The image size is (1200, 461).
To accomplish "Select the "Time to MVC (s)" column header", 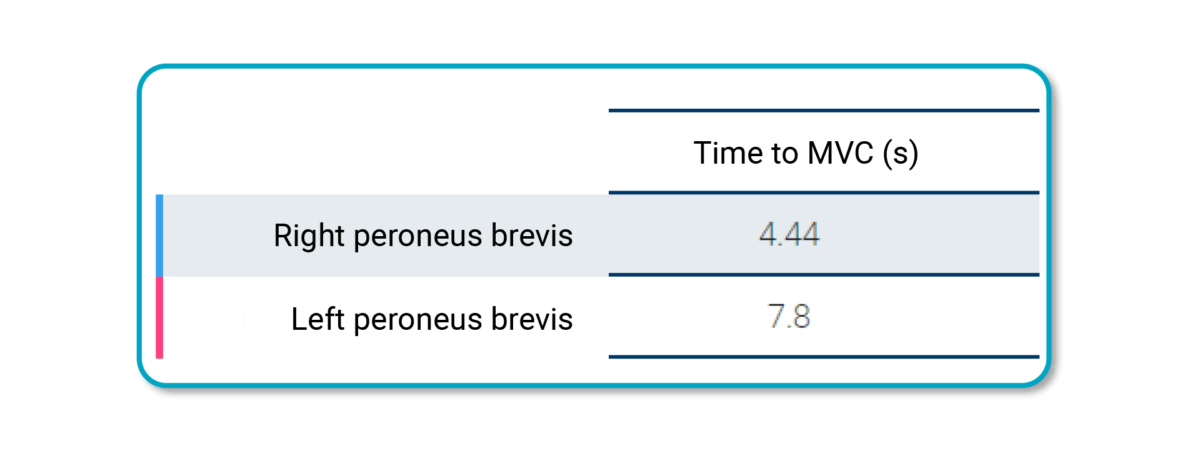I will 806,153.
